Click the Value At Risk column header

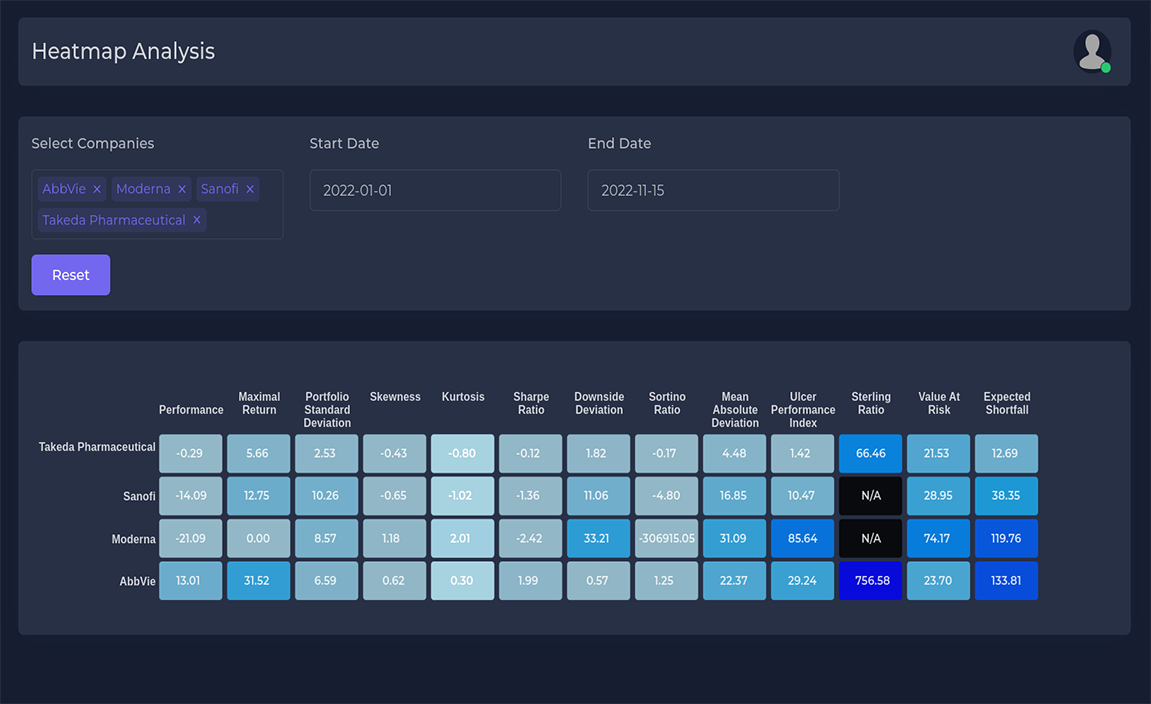938,403
